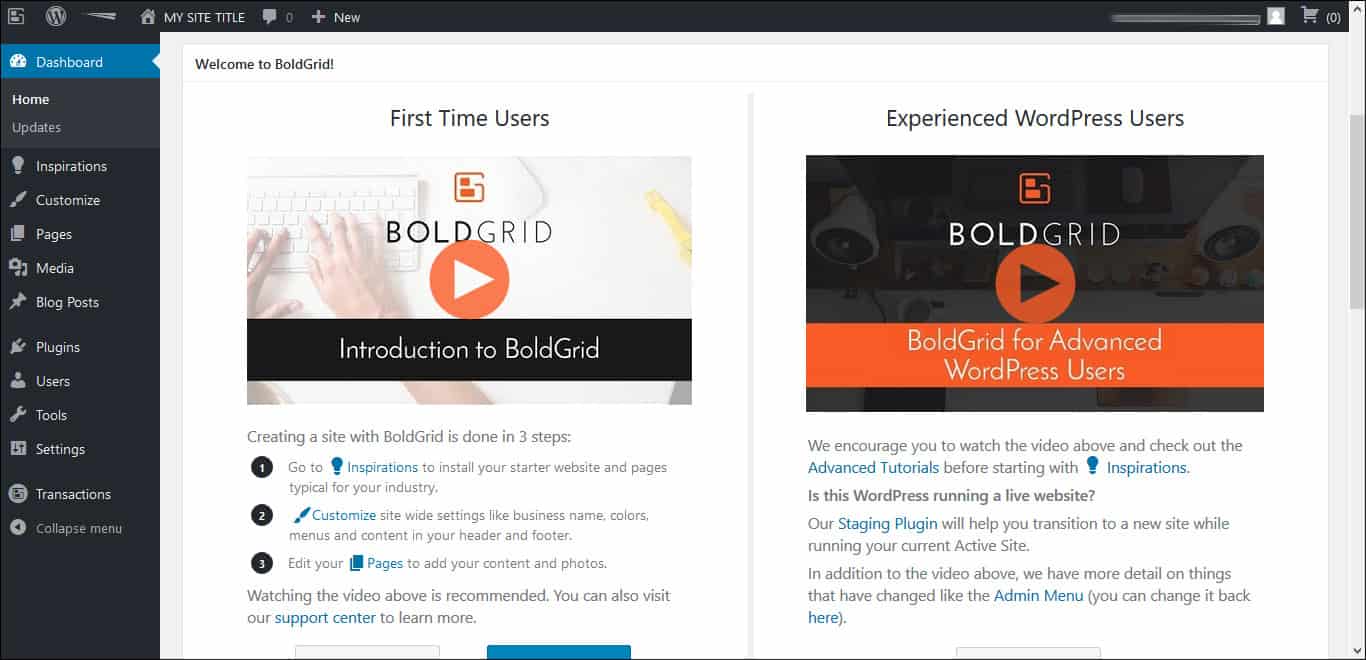Open the comments bubble icon in admin bar

[x=269, y=17]
